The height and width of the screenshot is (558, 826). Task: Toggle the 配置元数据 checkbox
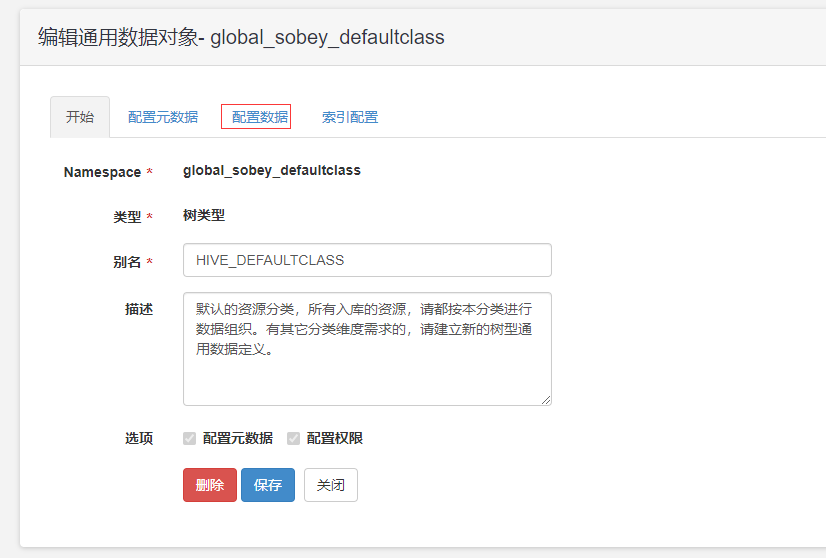coord(190,438)
